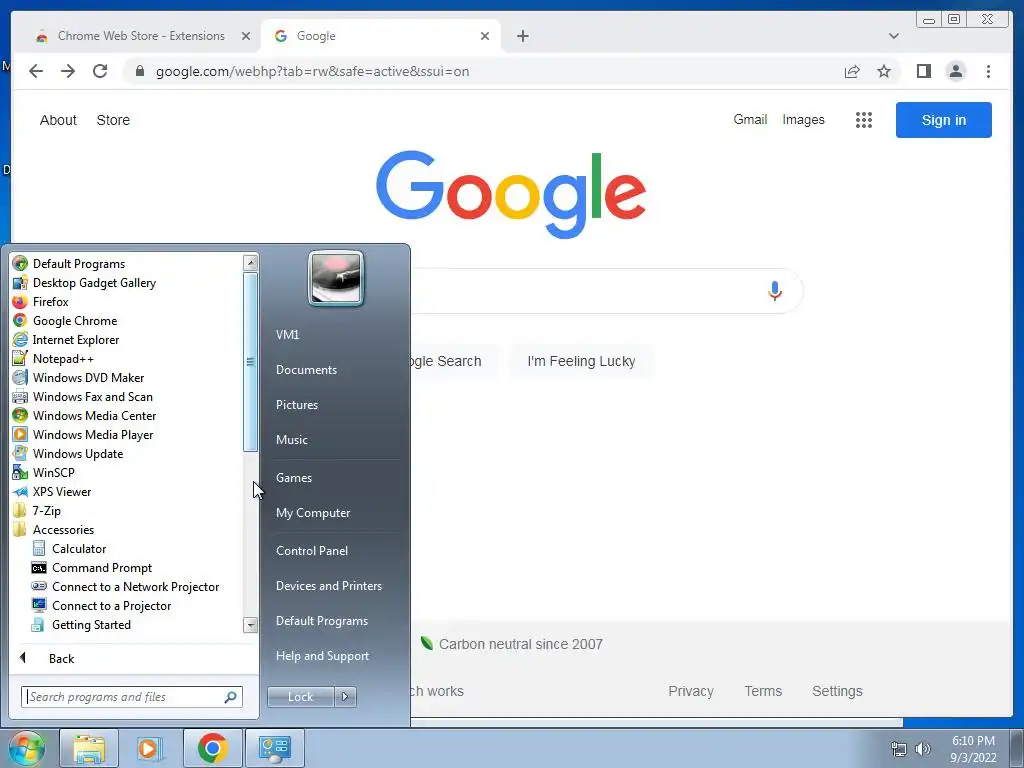
Task: Click the Chrome address bar URL
Action: (312, 71)
